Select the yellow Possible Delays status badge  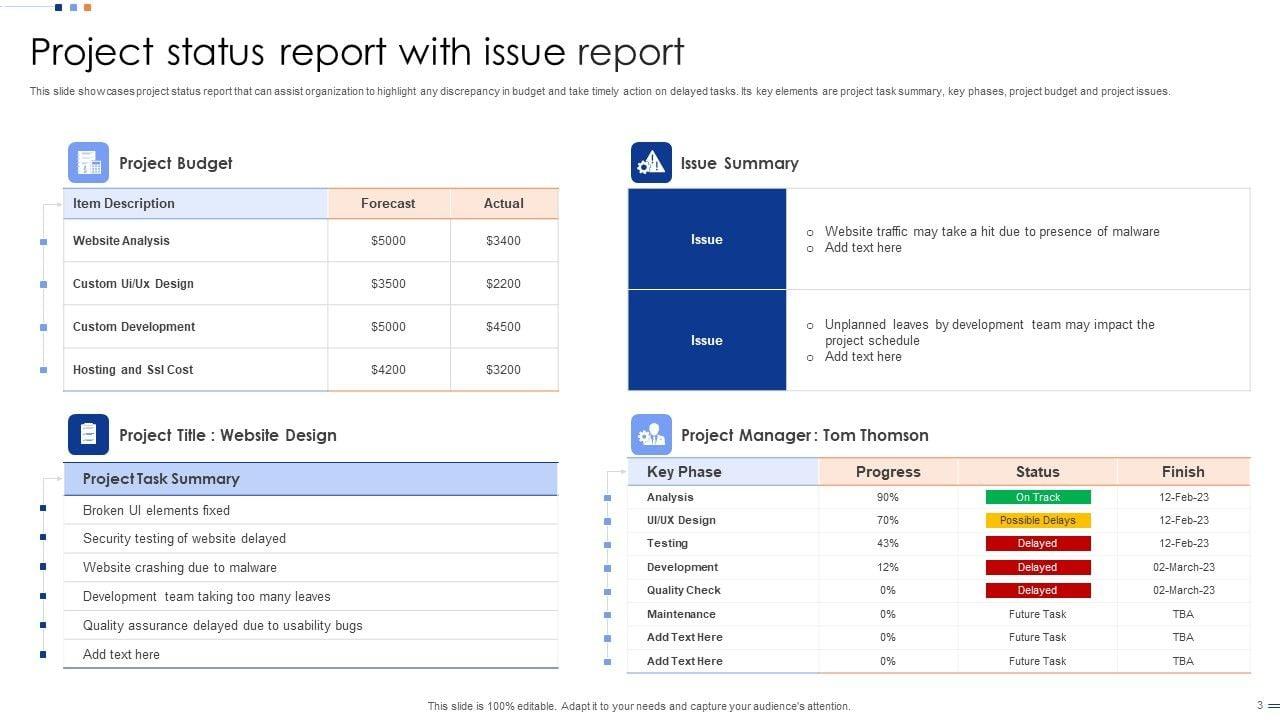pos(1037,520)
